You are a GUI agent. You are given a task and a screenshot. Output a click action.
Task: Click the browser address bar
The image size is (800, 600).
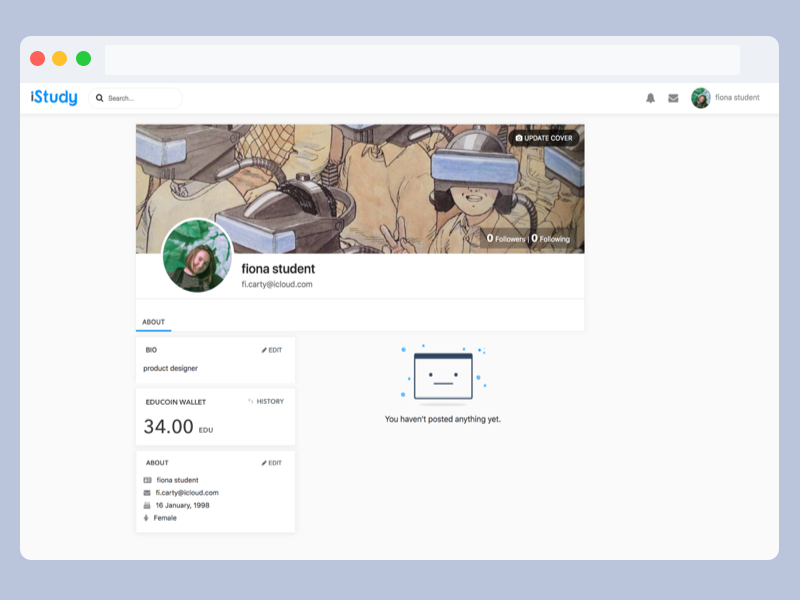pyautogui.click(x=422, y=60)
